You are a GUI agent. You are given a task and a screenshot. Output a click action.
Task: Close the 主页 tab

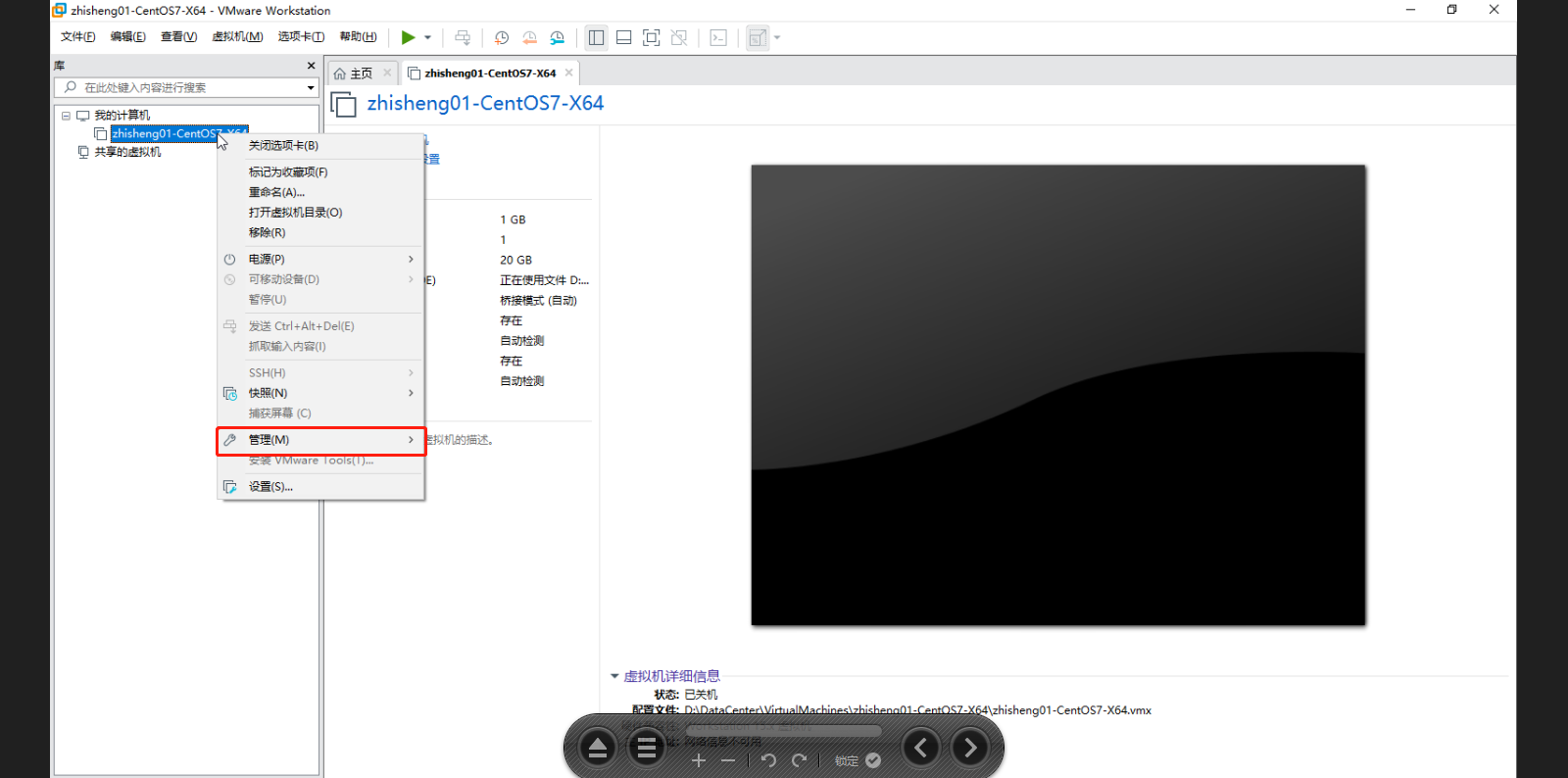click(387, 73)
